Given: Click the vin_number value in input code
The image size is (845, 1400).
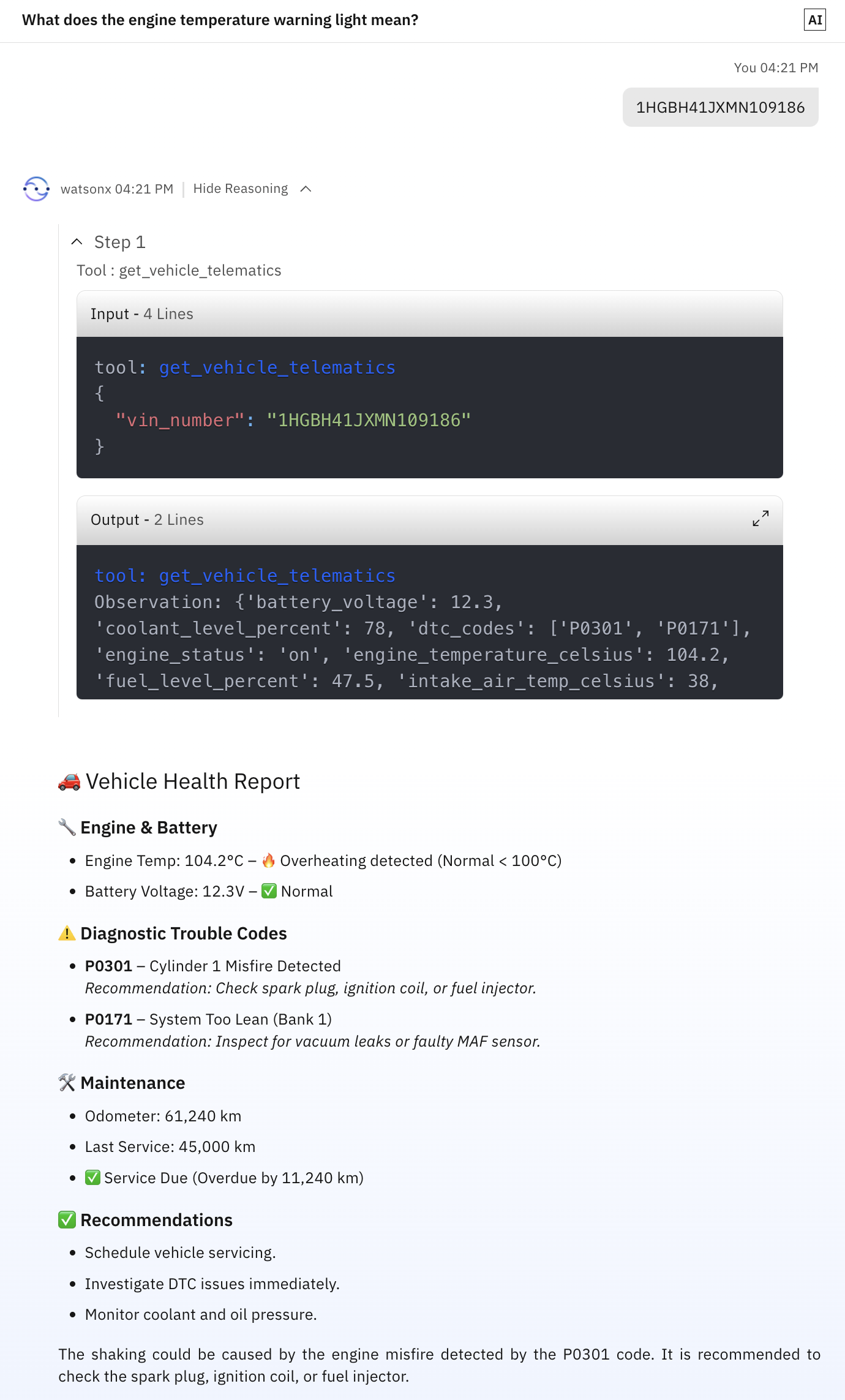Looking at the screenshot, I should pos(369,420).
